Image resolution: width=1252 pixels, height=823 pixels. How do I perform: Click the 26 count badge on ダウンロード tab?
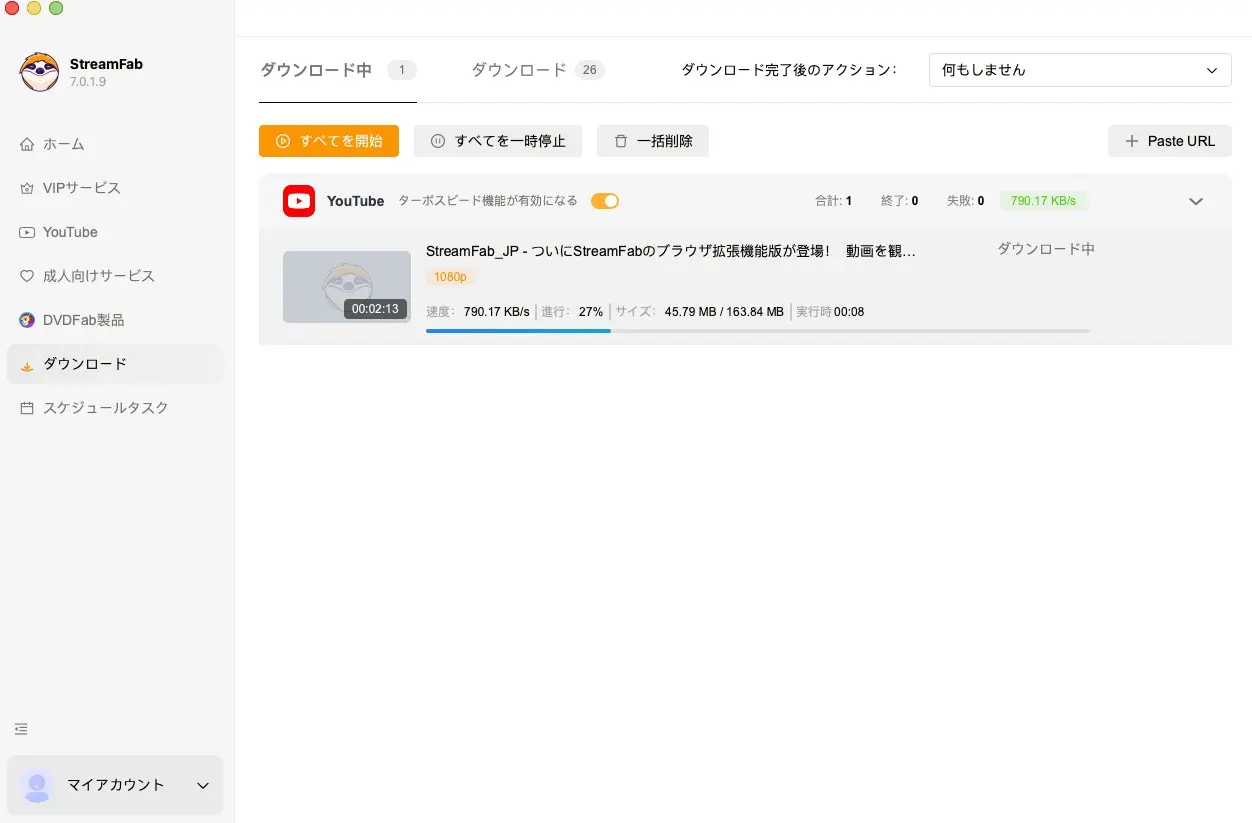coord(590,70)
